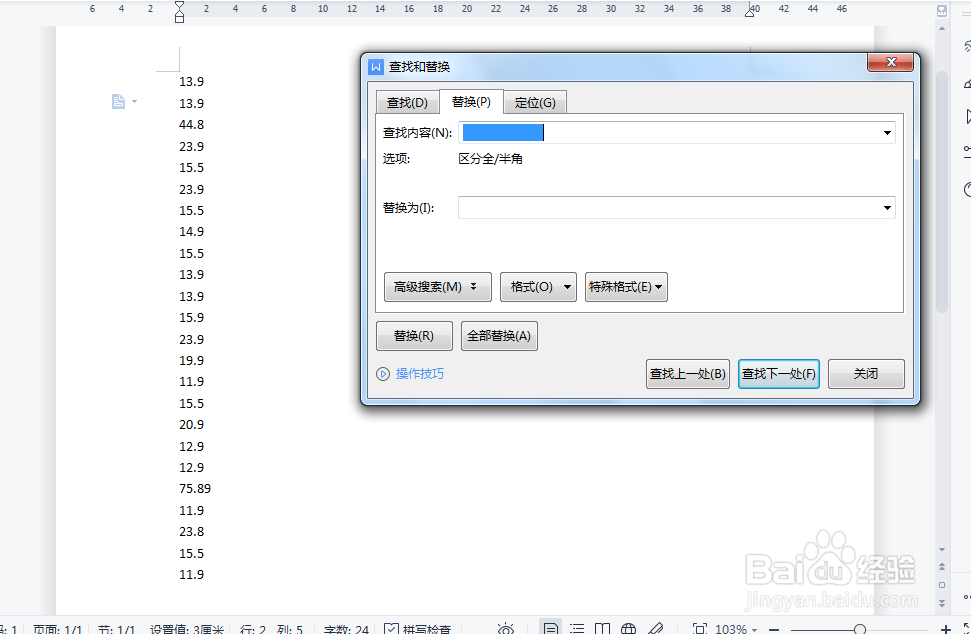The image size is (971, 634).
Task: Switch to the 定位(G) tab
Action: [536, 101]
